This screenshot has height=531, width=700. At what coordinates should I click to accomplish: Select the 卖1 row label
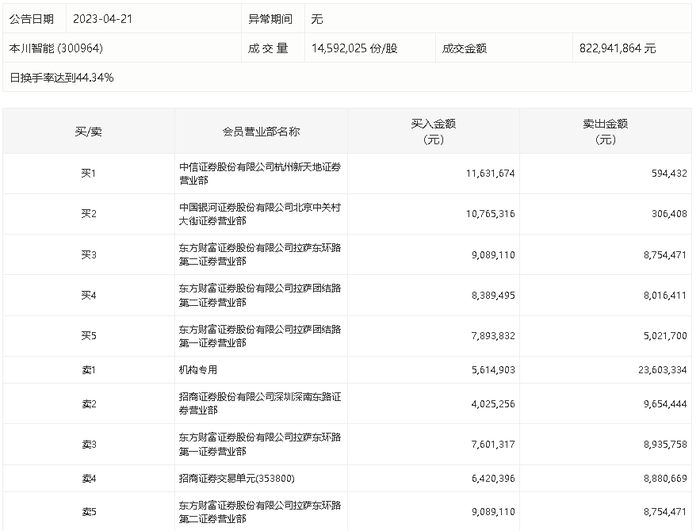(x=89, y=370)
